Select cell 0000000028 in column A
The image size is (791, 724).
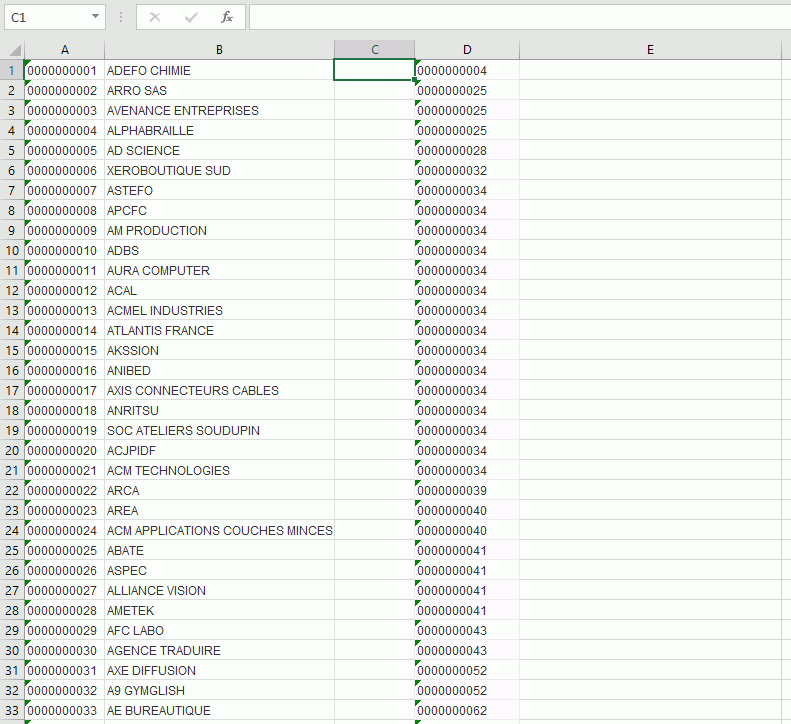pos(64,610)
